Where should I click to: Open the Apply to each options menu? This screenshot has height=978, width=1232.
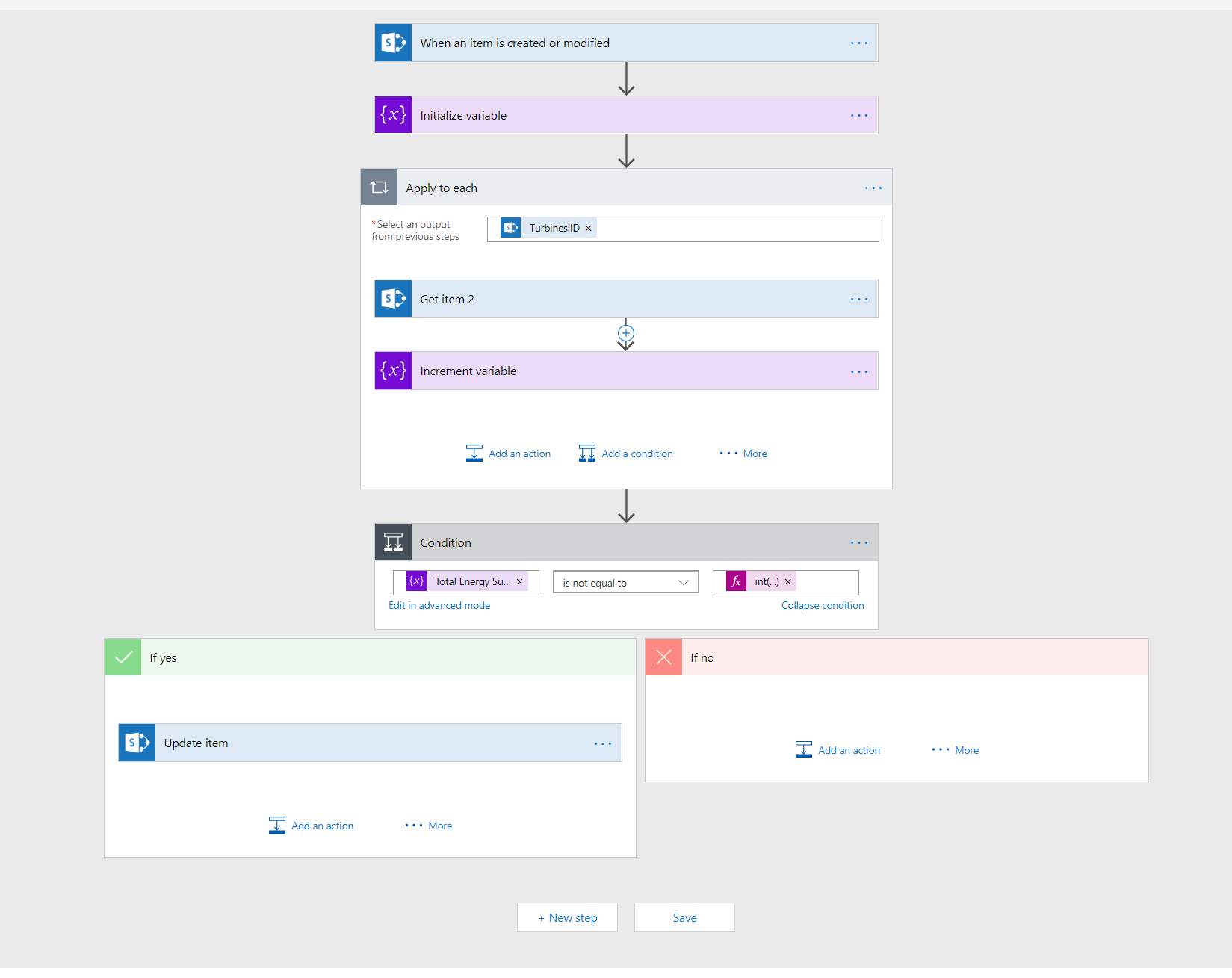(873, 188)
